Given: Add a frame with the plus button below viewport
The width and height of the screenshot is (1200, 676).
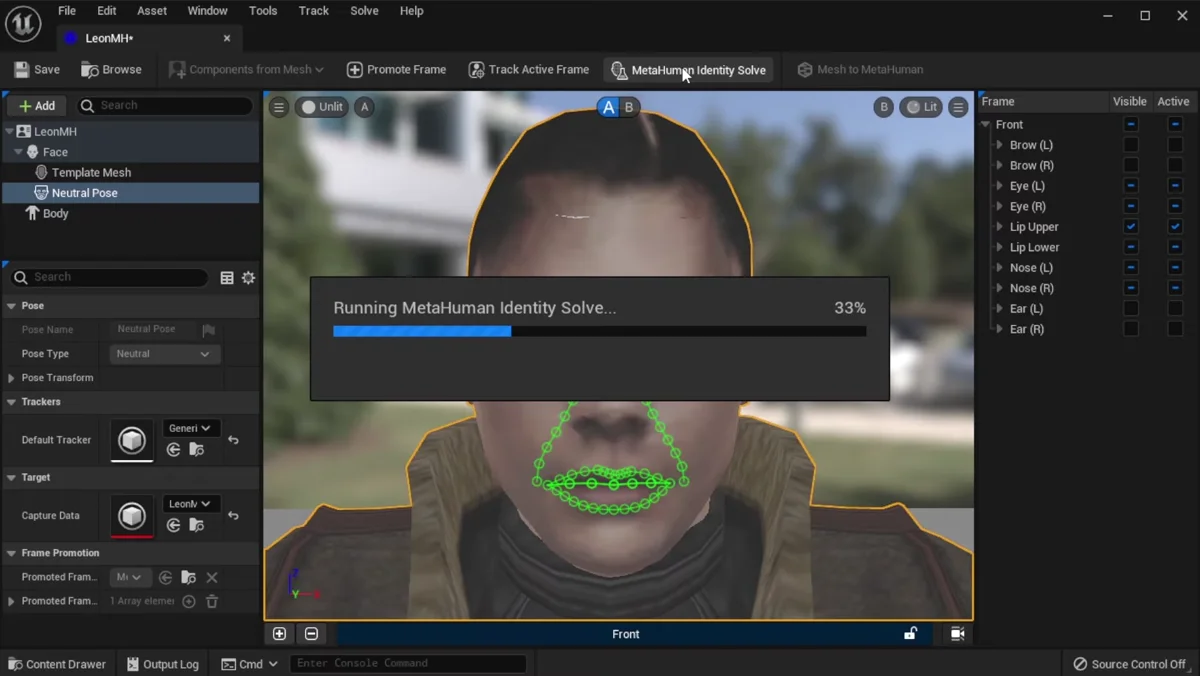Looking at the screenshot, I should (x=279, y=634).
